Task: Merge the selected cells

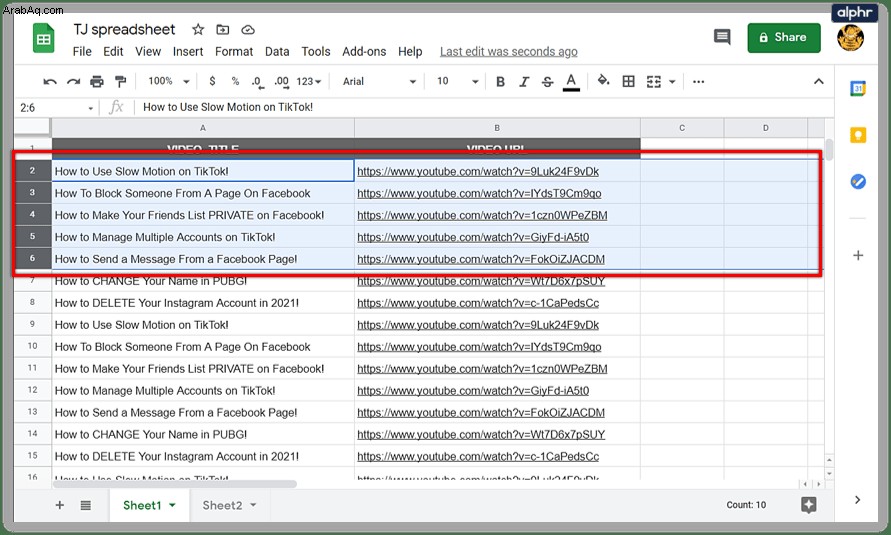Action: pyautogui.click(x=654, y=82)
